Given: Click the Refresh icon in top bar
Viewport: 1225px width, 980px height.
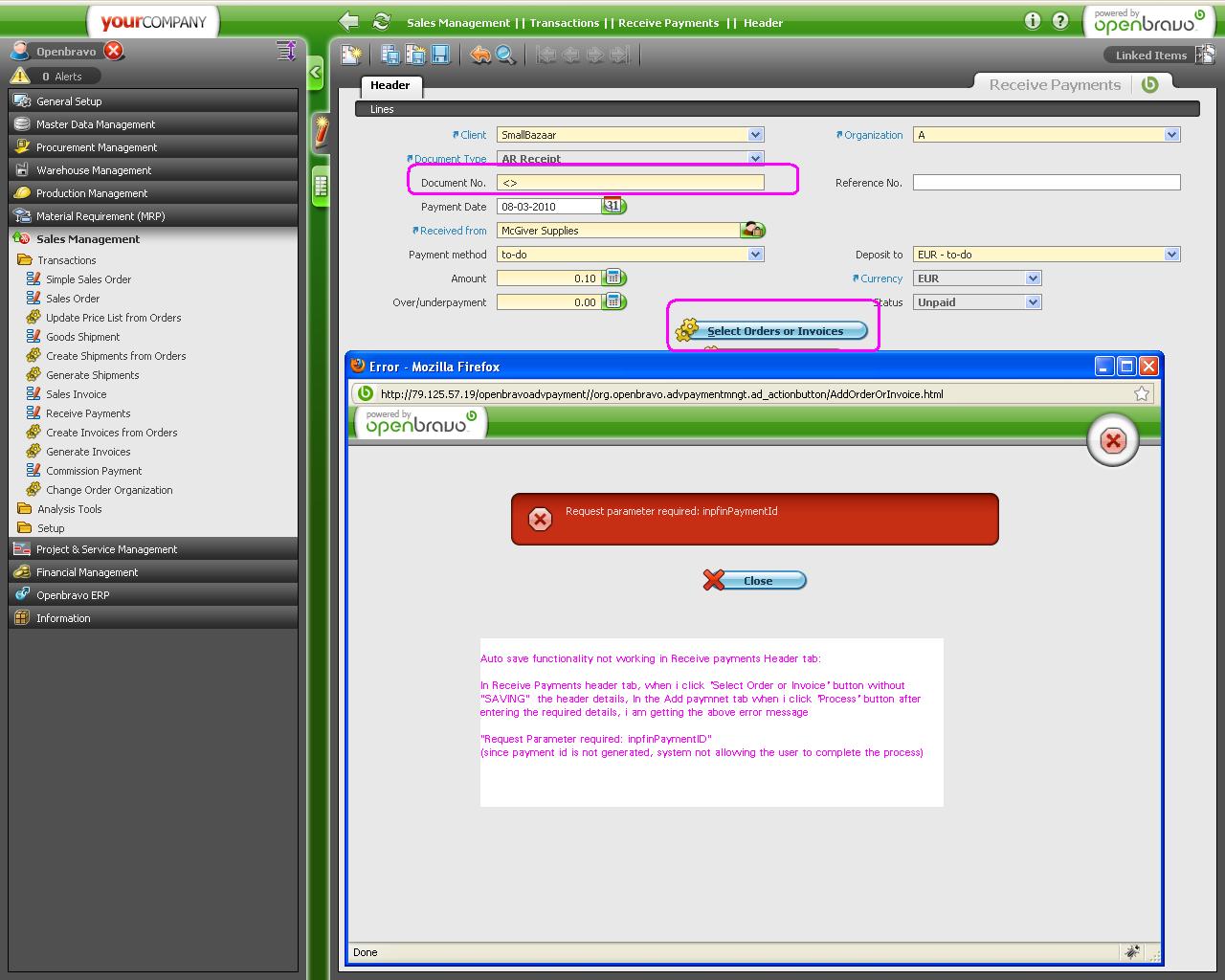Looking at the screenshot, I should coord(382,22).
